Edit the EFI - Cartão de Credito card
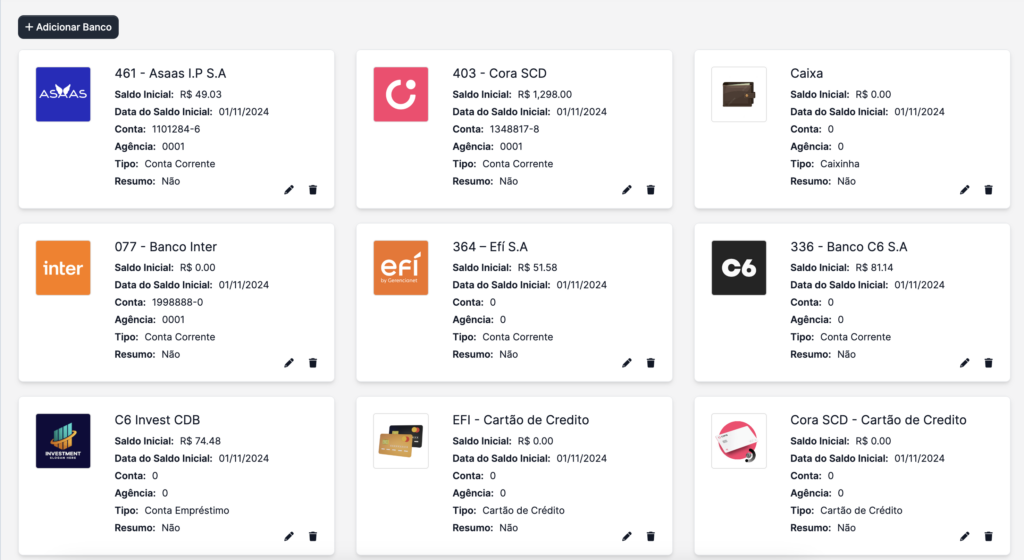Viewport: 1024px width, 560px height. coord(627,536)
